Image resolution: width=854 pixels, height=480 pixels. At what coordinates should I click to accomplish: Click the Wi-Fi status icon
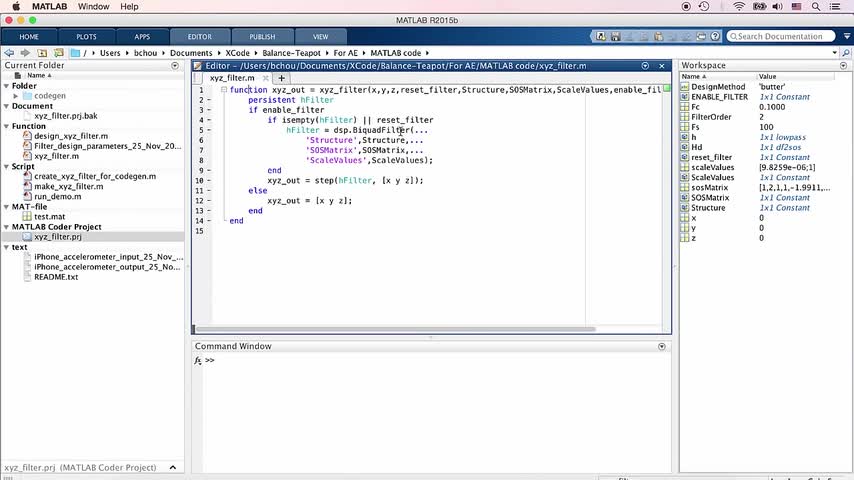pyautogui.click(x=739, y=7)
